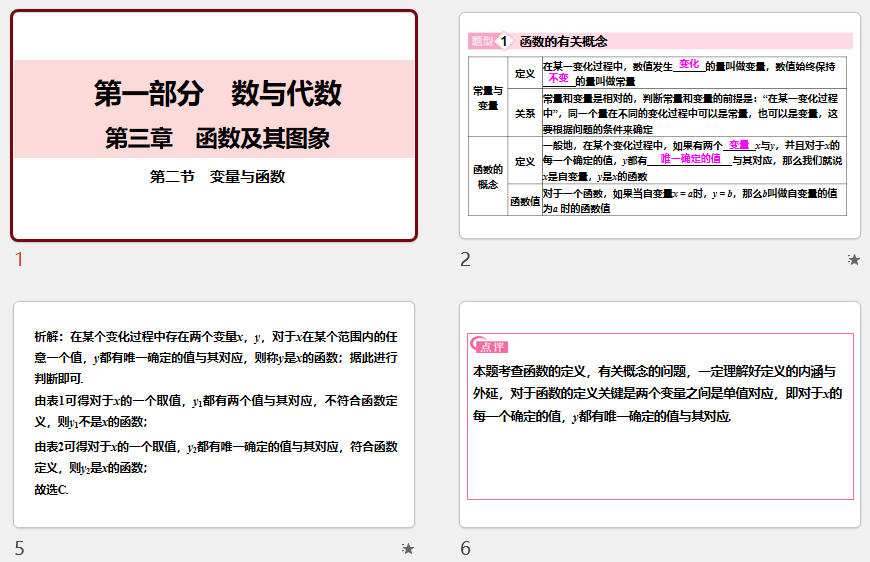
Task: Click the 第二节 变量与函数 subtitle
Action: (x=217, y=177)
